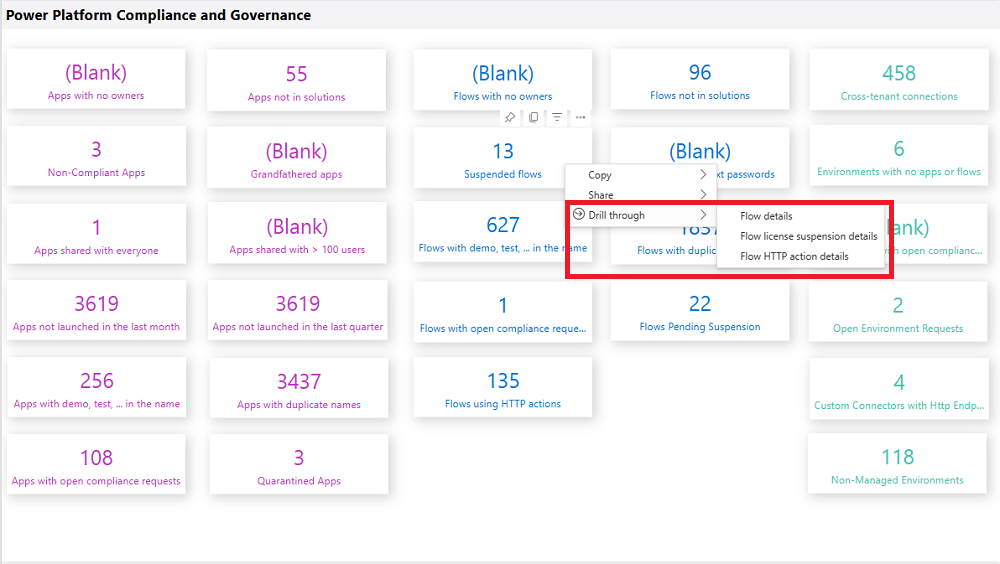Click the 3437 Apps with duplicate names card

coord(298,388)
